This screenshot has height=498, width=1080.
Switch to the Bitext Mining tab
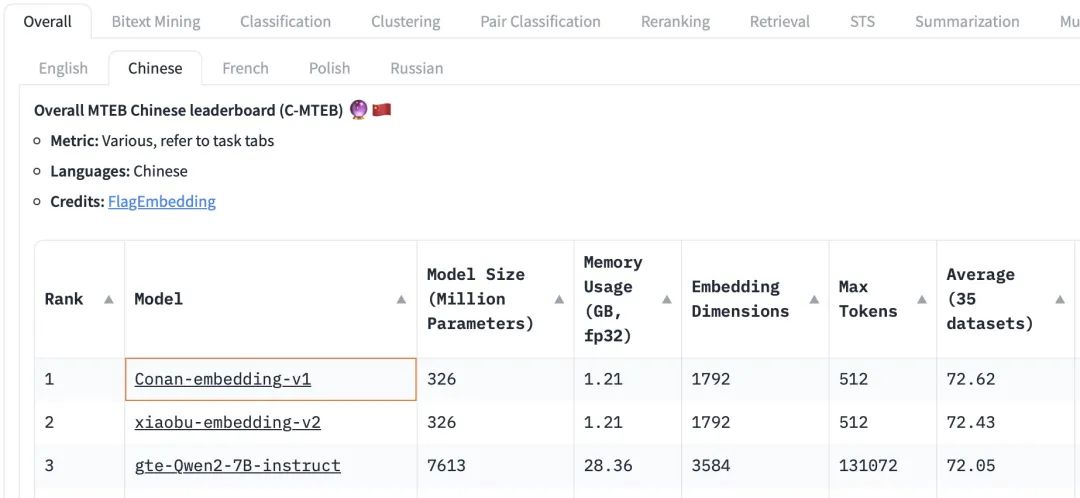click(x=156, y=21)
